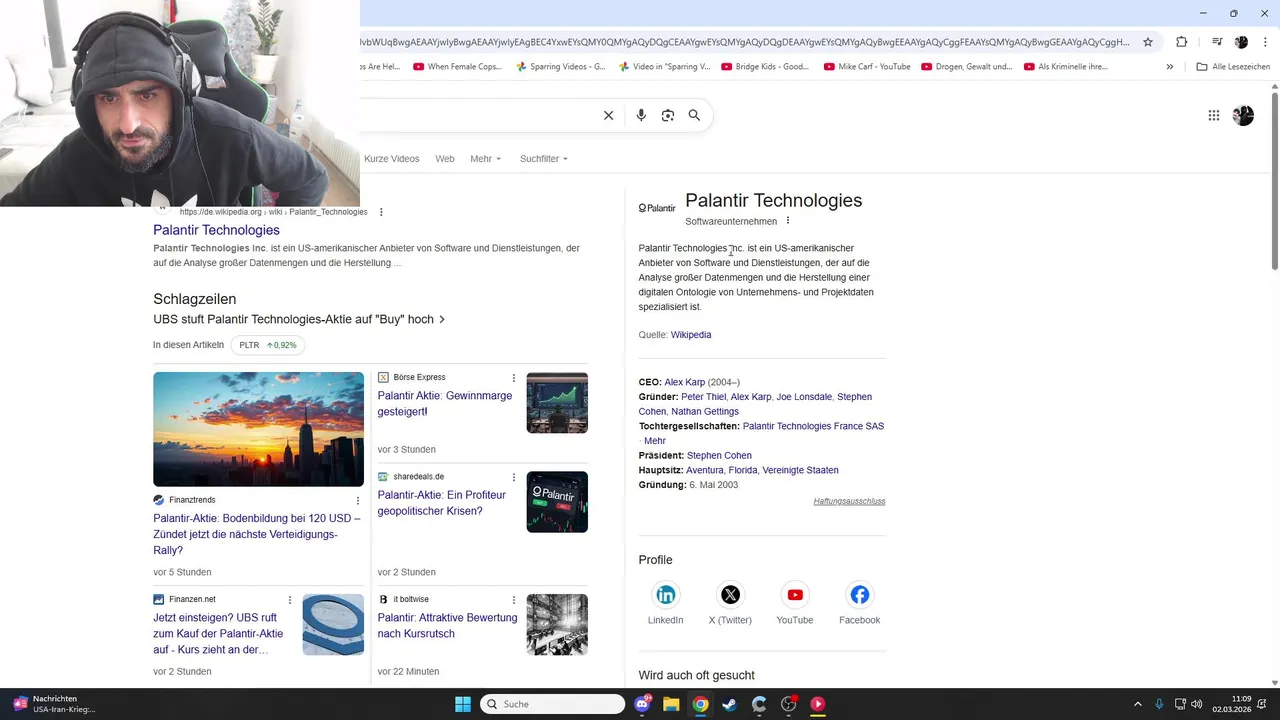Open the Google account avatar on the page
The width and height of the screenshot is (1280, 720).
point(1243,115)
